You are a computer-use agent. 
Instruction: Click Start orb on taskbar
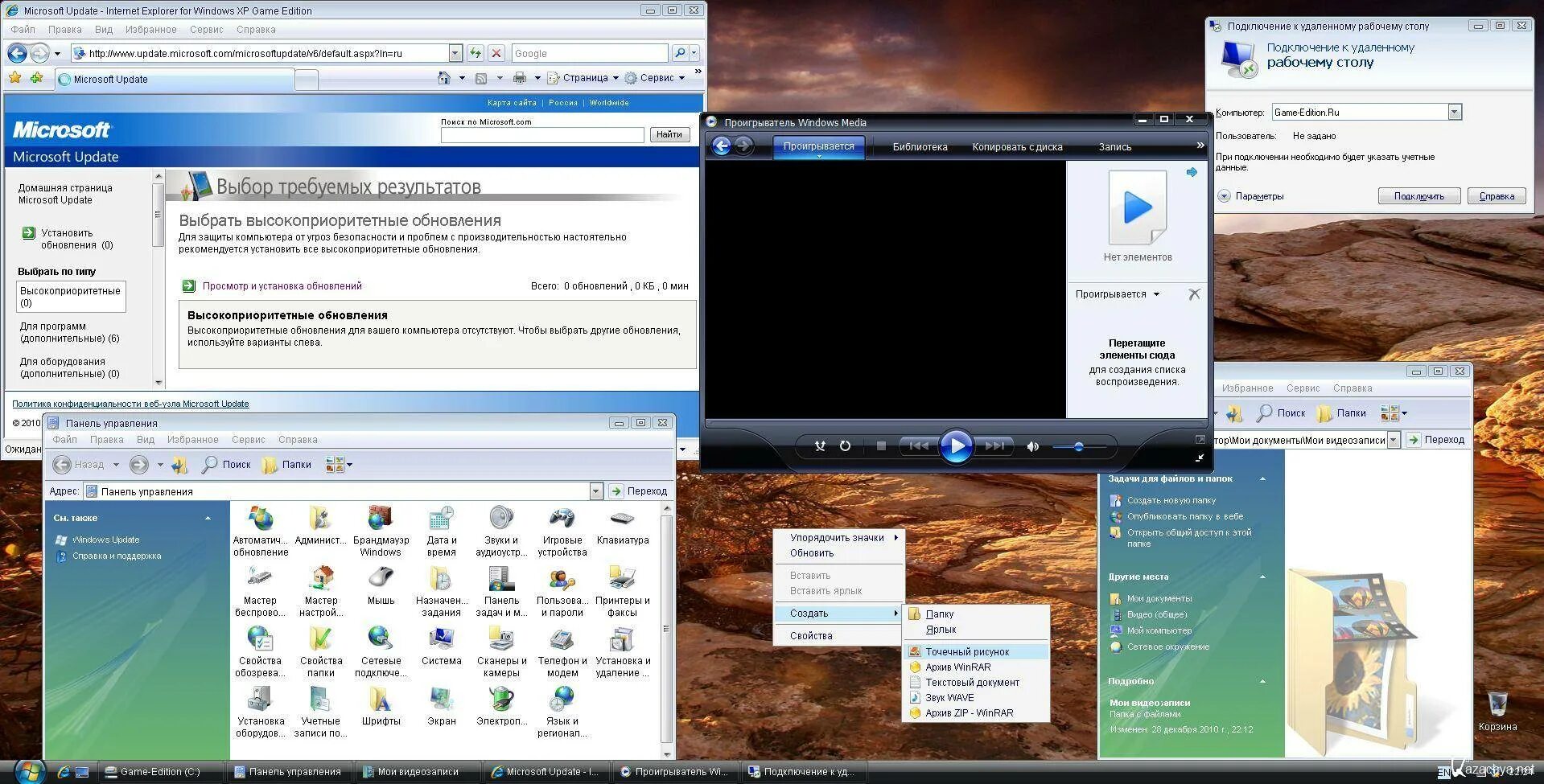pos(30,772)
